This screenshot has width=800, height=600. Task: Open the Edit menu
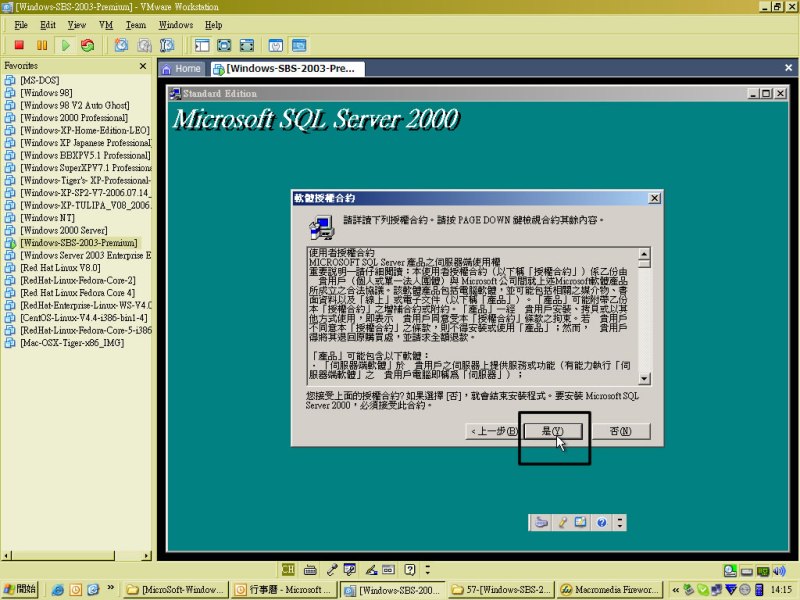pyautogui.click(x=47, y=25)
